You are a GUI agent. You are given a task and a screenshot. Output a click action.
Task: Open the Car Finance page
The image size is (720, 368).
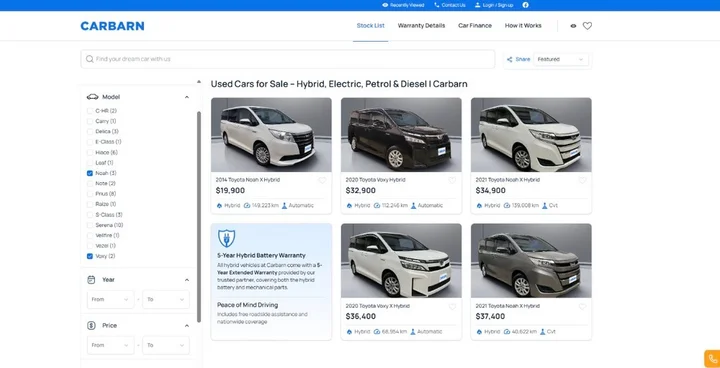tap(475, 26)
